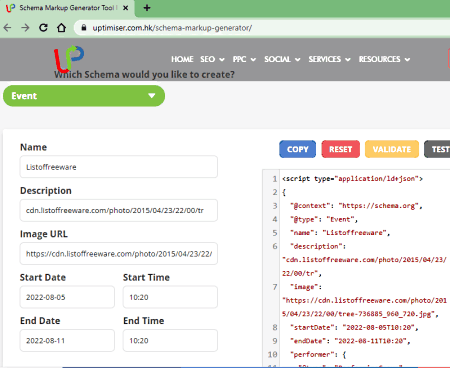Click the COPY button
This screenshot has height=368, width=450.
[x=298, y=149]
